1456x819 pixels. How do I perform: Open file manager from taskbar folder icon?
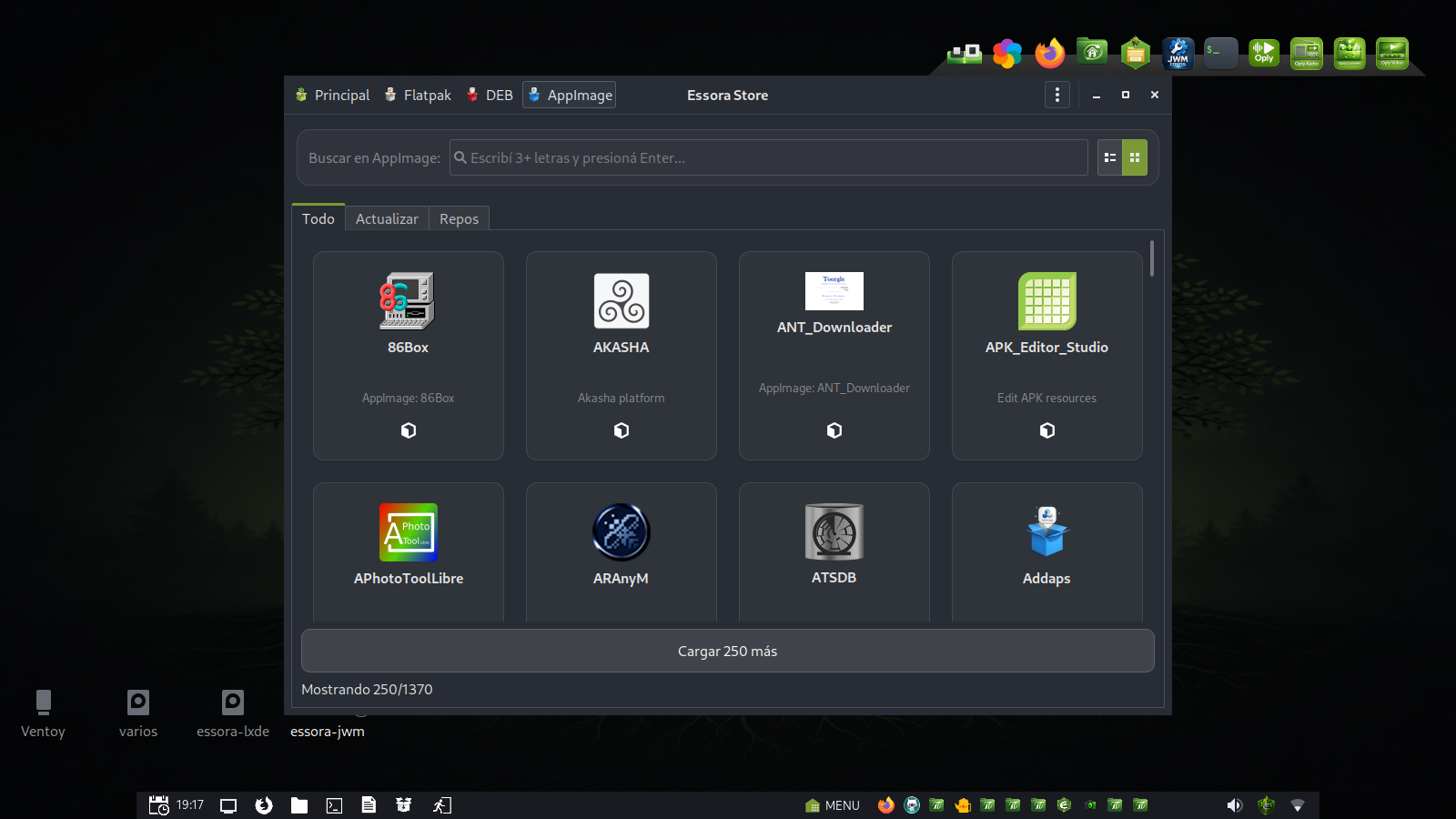tap(299, 805)
